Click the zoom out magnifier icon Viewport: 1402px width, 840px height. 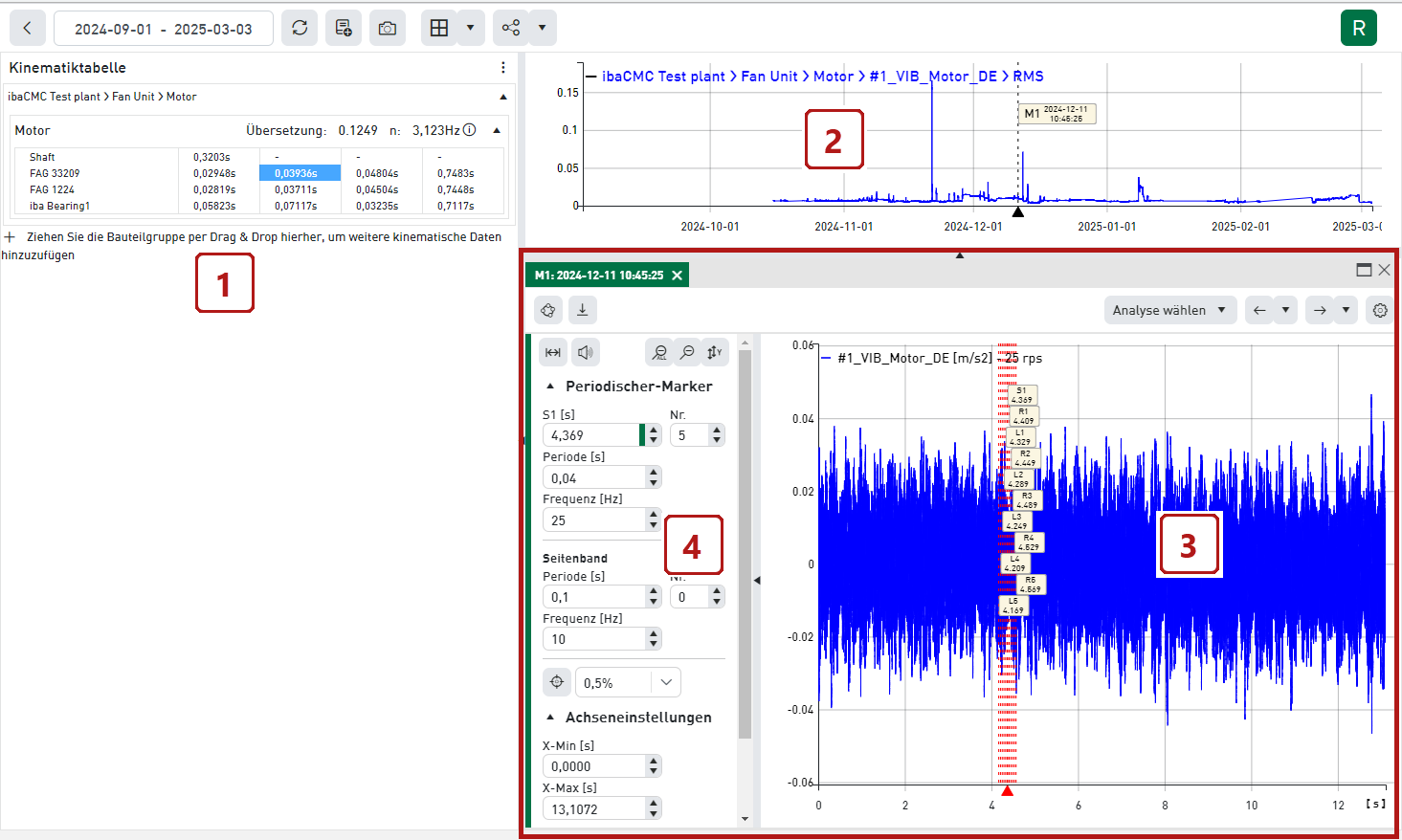pos(687,352)
